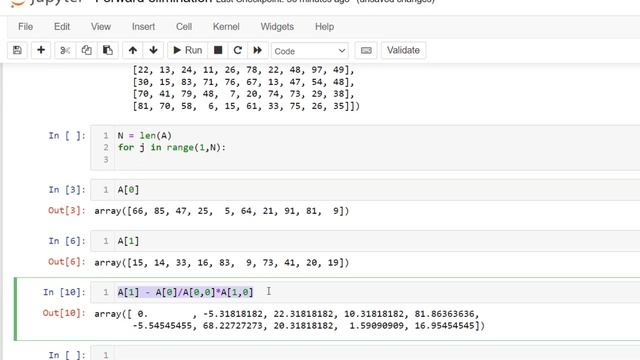Screen dimensions: 640x360
Task: Restart the kernel with the circular arrow icon
Action: tap(238, 50)
